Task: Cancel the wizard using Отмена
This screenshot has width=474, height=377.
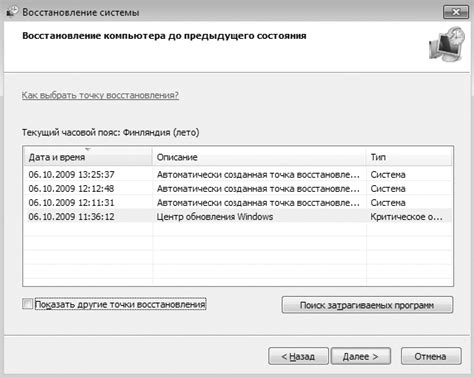Action: 431,356
